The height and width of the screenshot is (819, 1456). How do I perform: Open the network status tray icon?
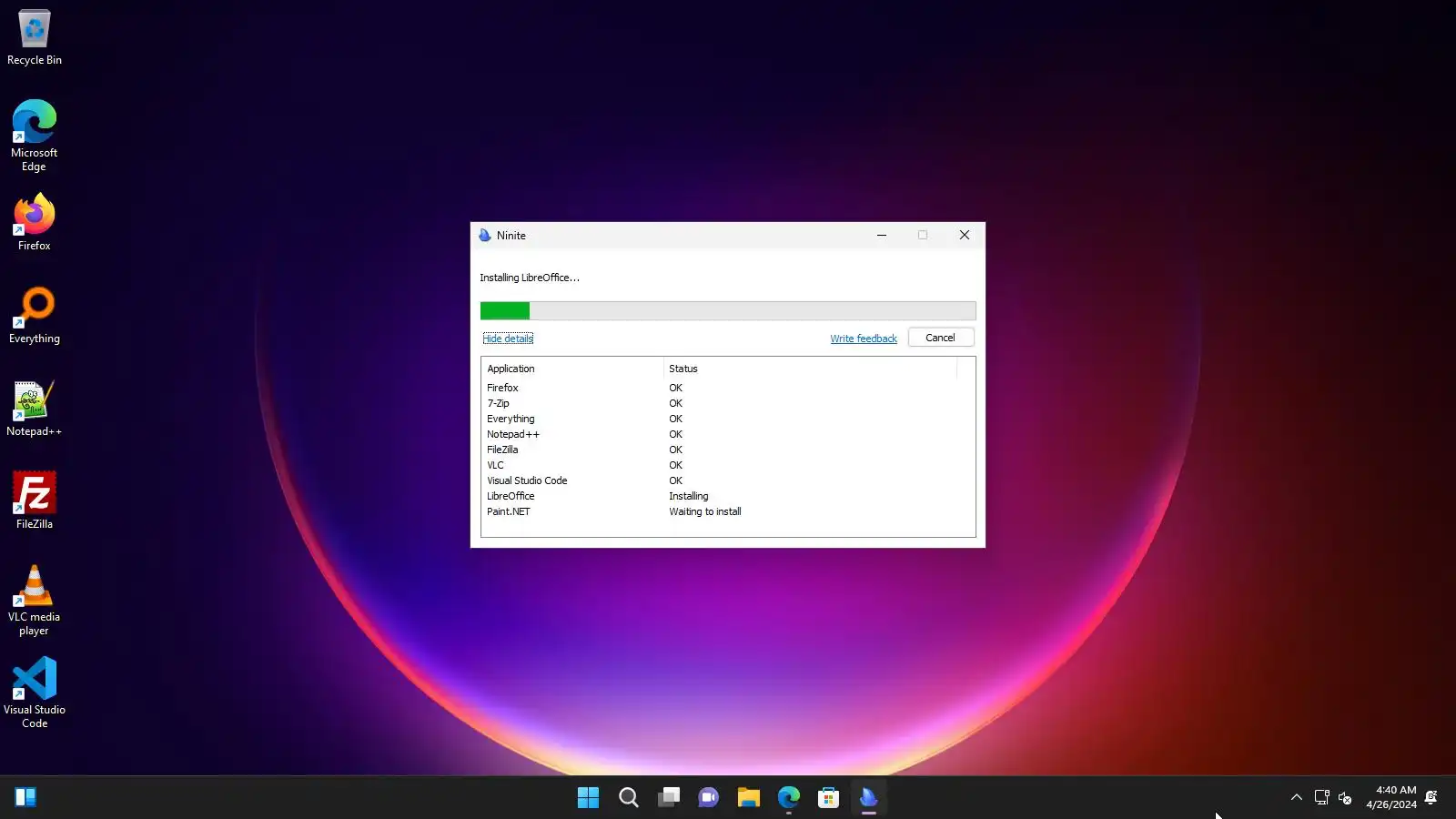[x=1321, y=798]
